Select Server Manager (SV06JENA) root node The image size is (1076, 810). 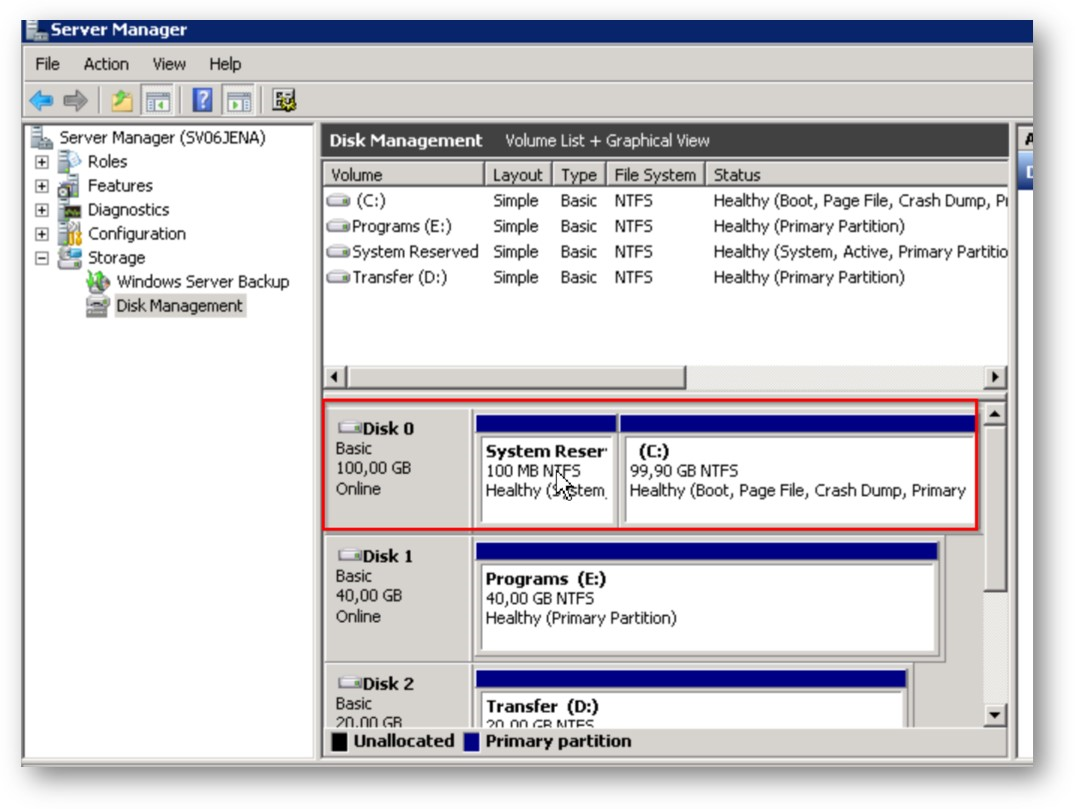pos(162,137)
